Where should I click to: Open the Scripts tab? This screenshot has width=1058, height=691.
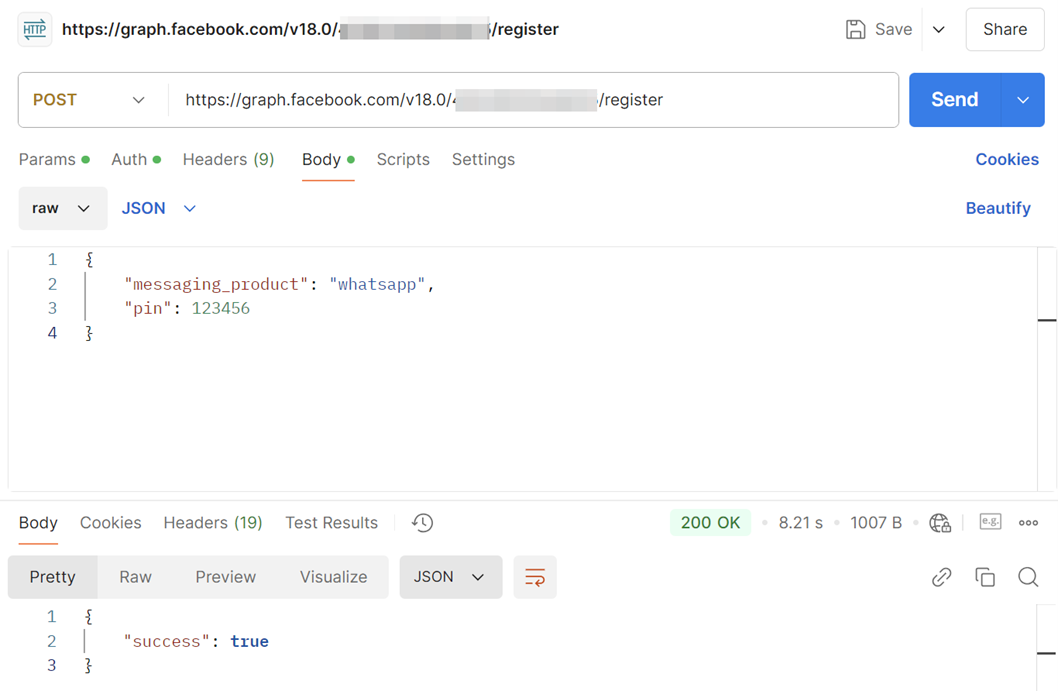(403, 160)
